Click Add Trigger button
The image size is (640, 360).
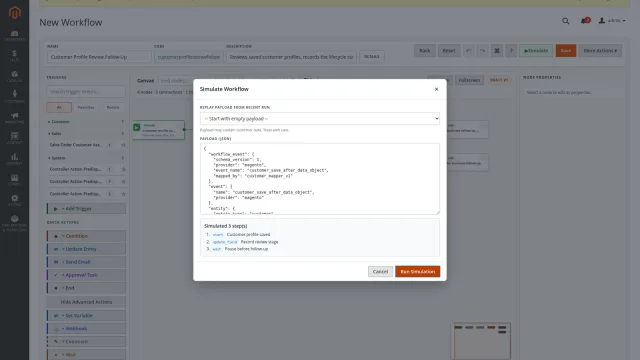point(86,209)
